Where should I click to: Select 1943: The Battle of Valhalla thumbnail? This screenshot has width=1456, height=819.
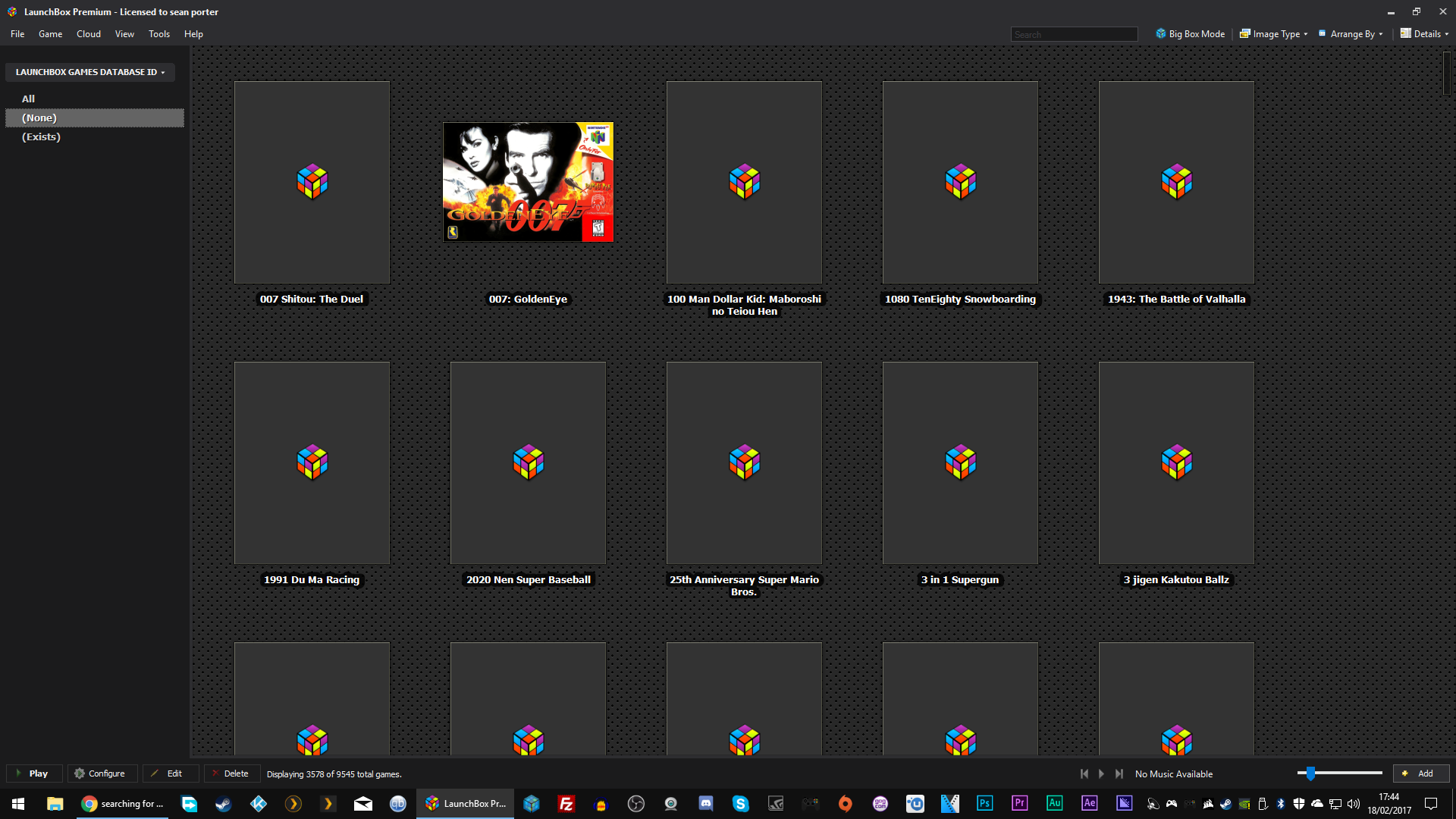(x=1176, y=182)
